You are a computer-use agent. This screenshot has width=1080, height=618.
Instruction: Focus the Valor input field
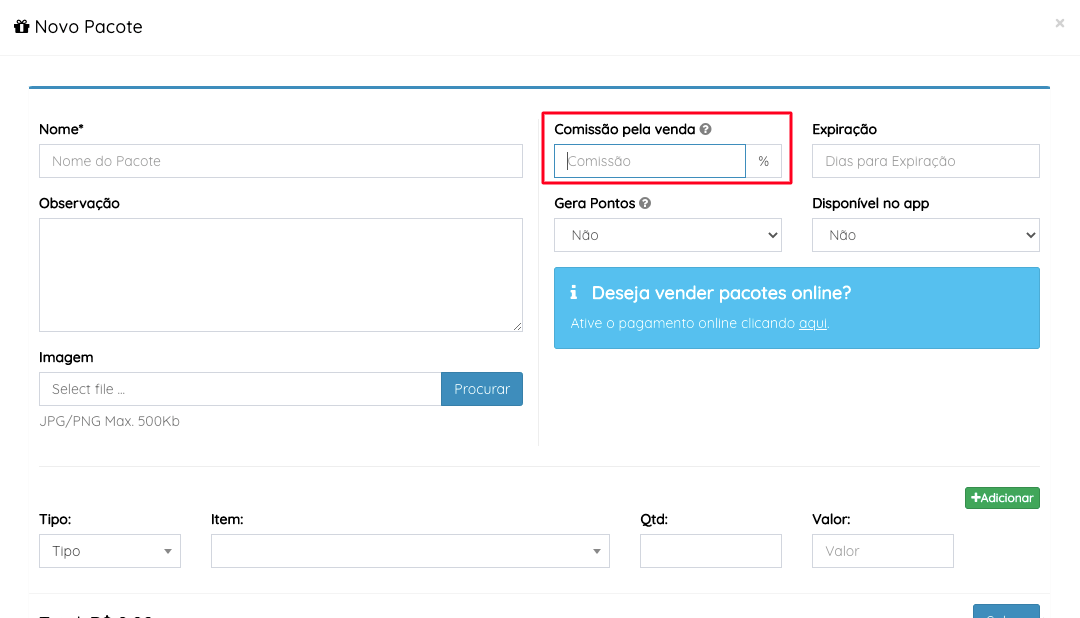tap(882, 551)
